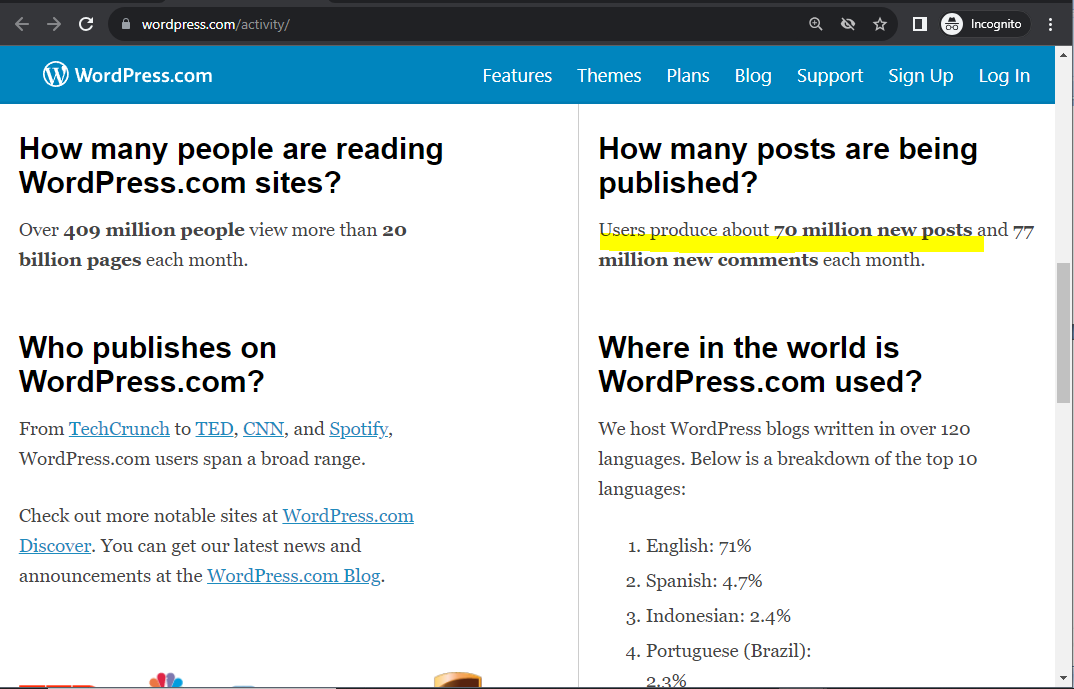Open the zoom magnifier icon in address bar
Screen dimensions: 1074x689
pos(815,24)
